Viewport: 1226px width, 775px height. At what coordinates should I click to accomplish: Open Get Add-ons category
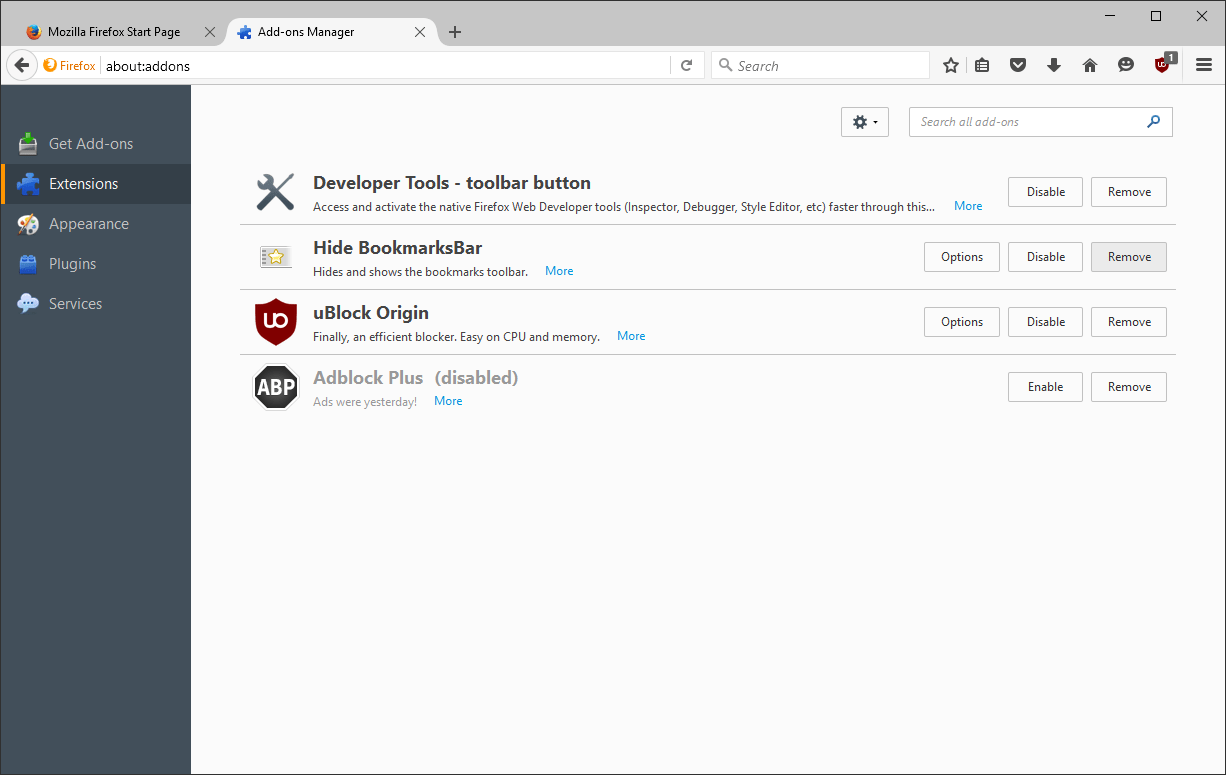click(x=95, y=144)
